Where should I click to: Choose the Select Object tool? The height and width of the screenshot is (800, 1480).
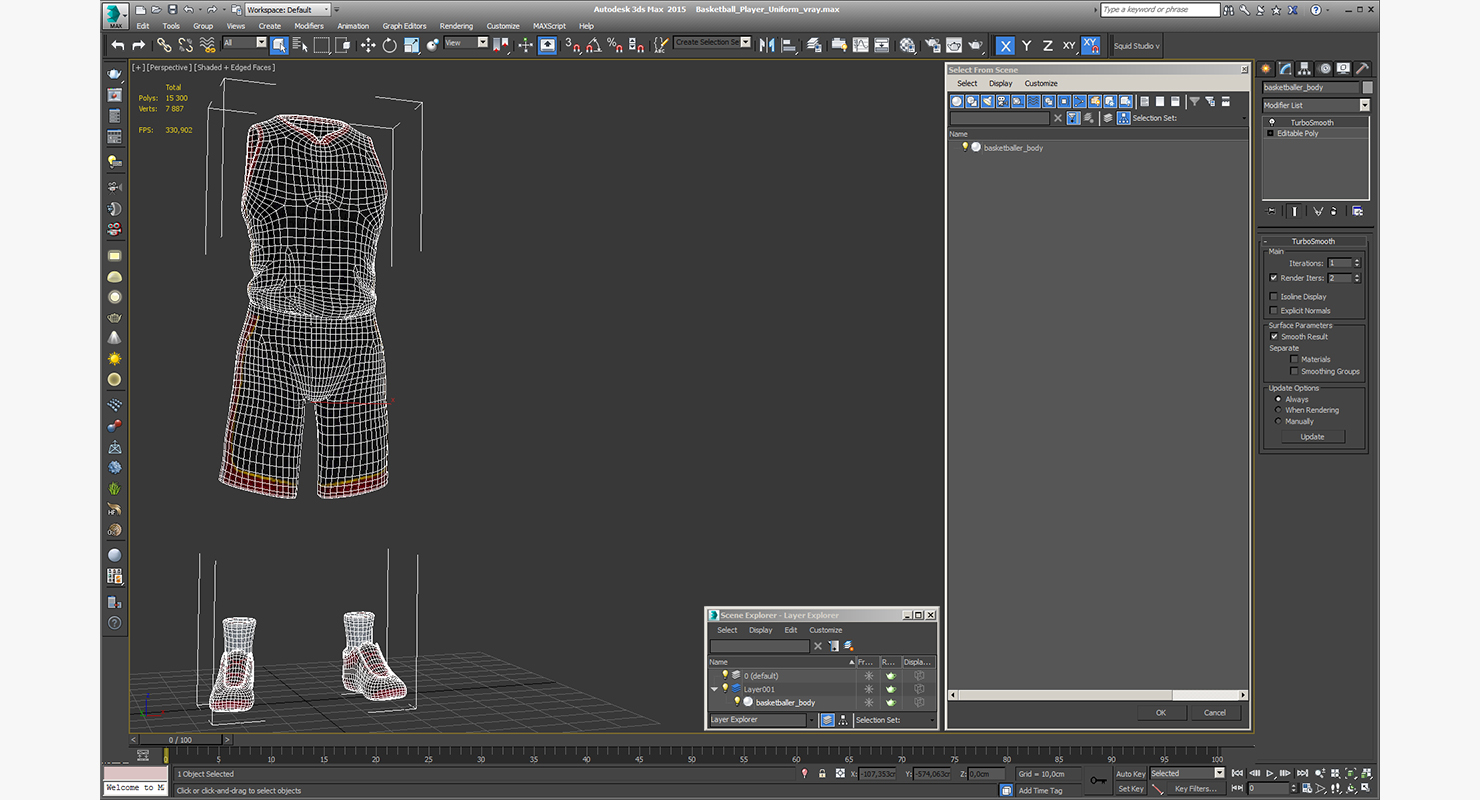click(x=279, y=45)
